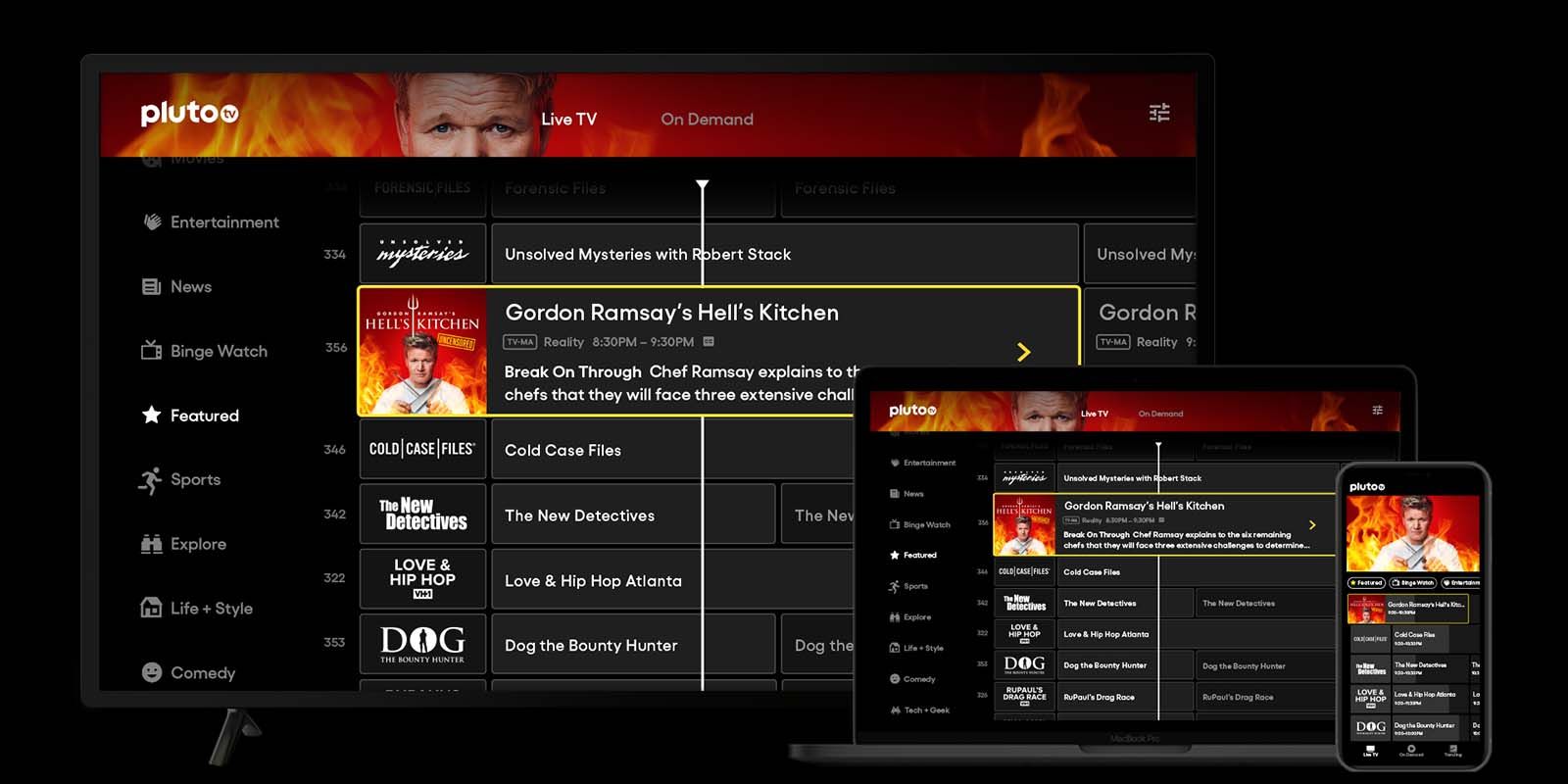
Task: Select News category on the TV sidebar
Action: [177, 287]
